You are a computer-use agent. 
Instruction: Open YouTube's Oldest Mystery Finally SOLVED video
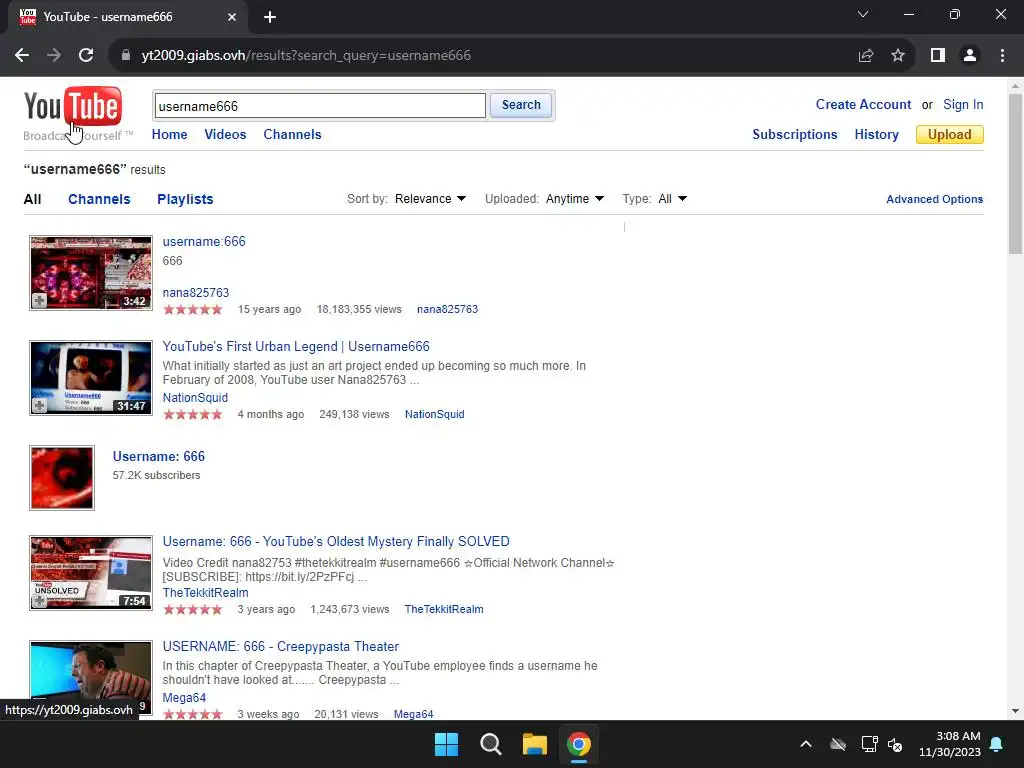coord(336,541)
